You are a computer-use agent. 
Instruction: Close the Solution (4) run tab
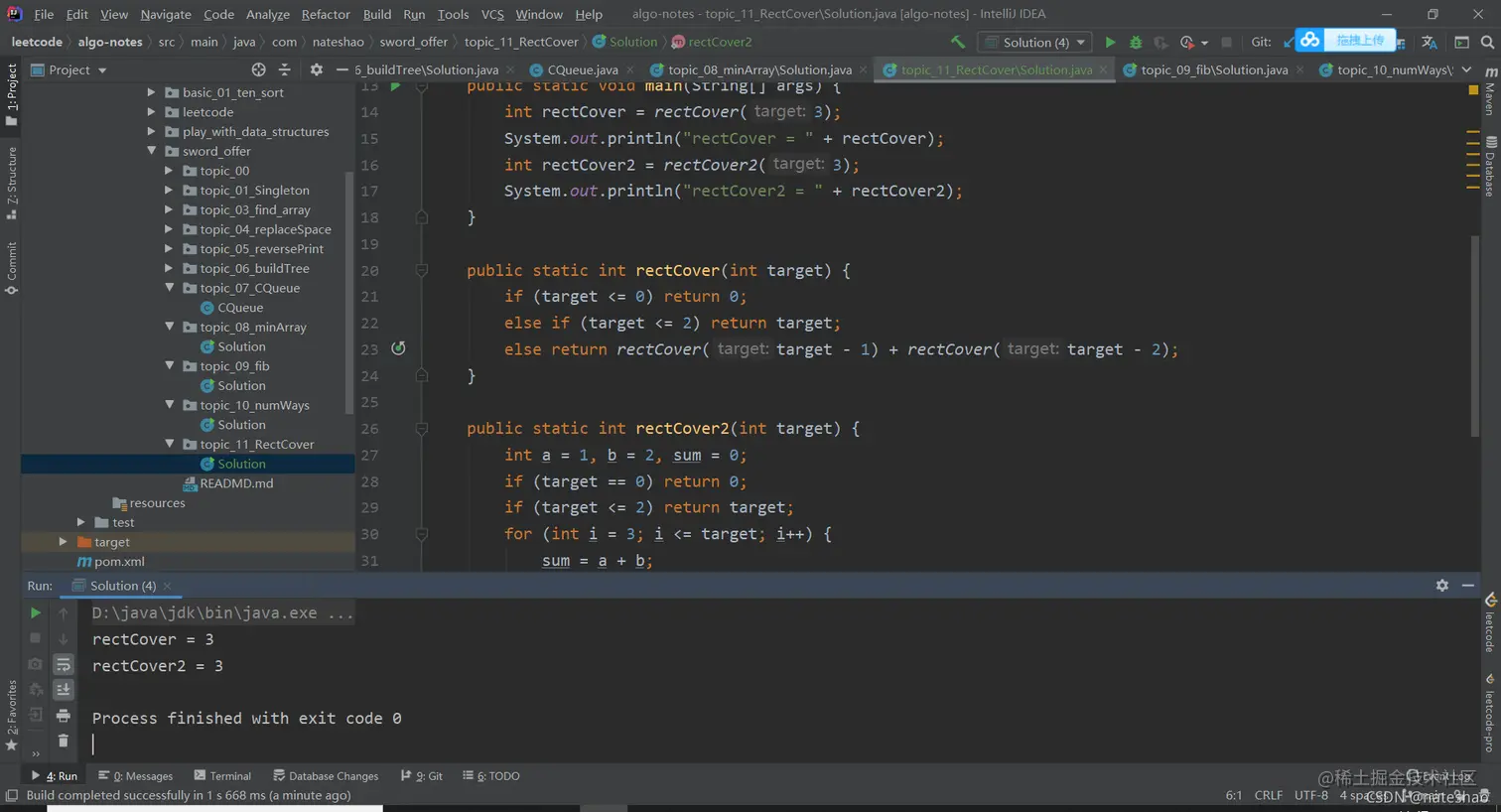click(x=167, y=586)
